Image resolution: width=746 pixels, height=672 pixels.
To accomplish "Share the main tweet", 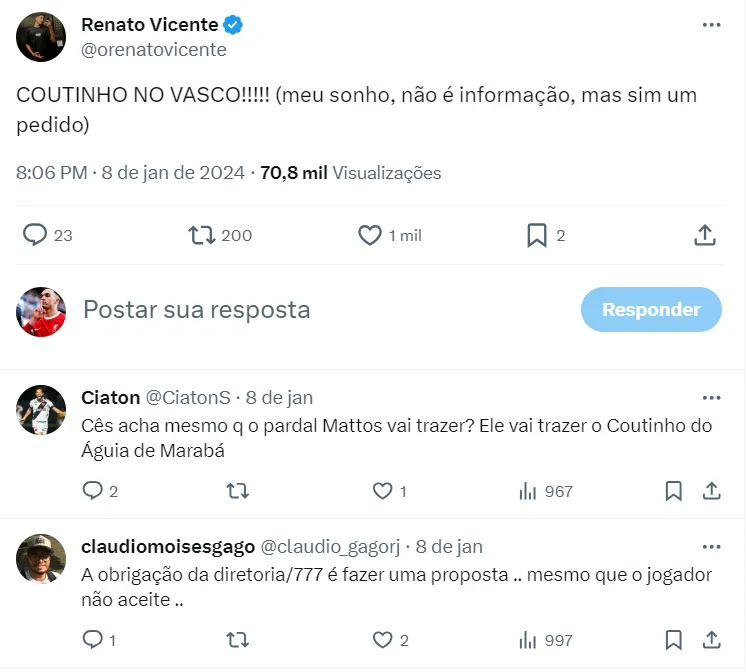I will pos(704,235).
